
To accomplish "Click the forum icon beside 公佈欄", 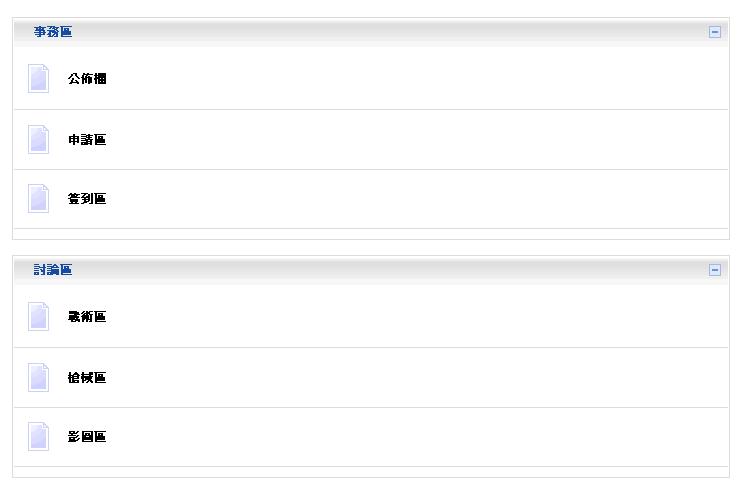I will [39, 78].
